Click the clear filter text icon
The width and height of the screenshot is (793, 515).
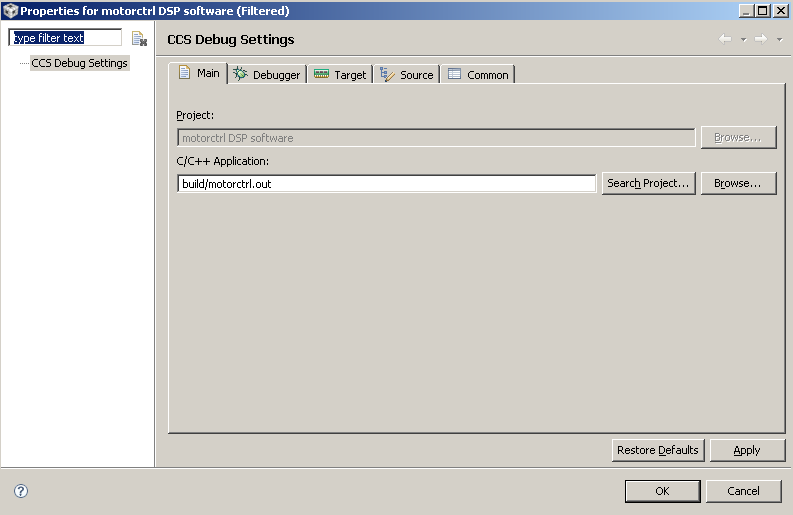click(x=139, y=38)
